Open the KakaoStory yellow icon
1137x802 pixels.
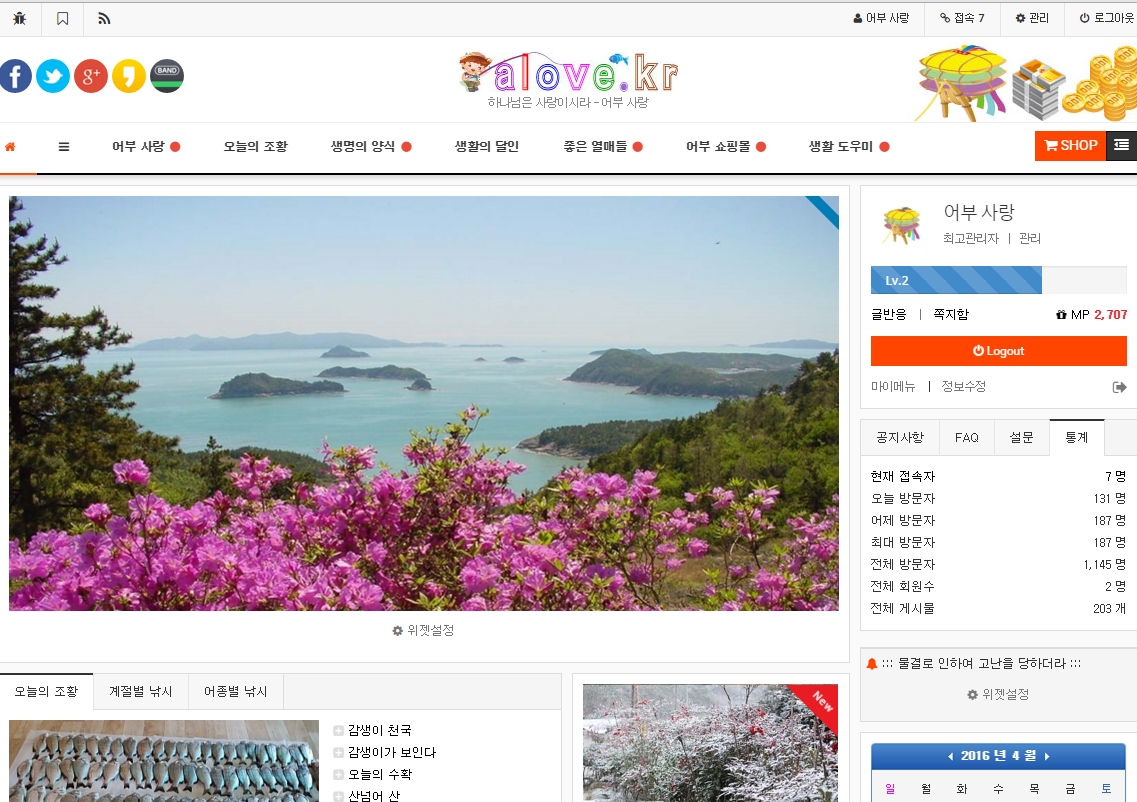coord(128,76)
